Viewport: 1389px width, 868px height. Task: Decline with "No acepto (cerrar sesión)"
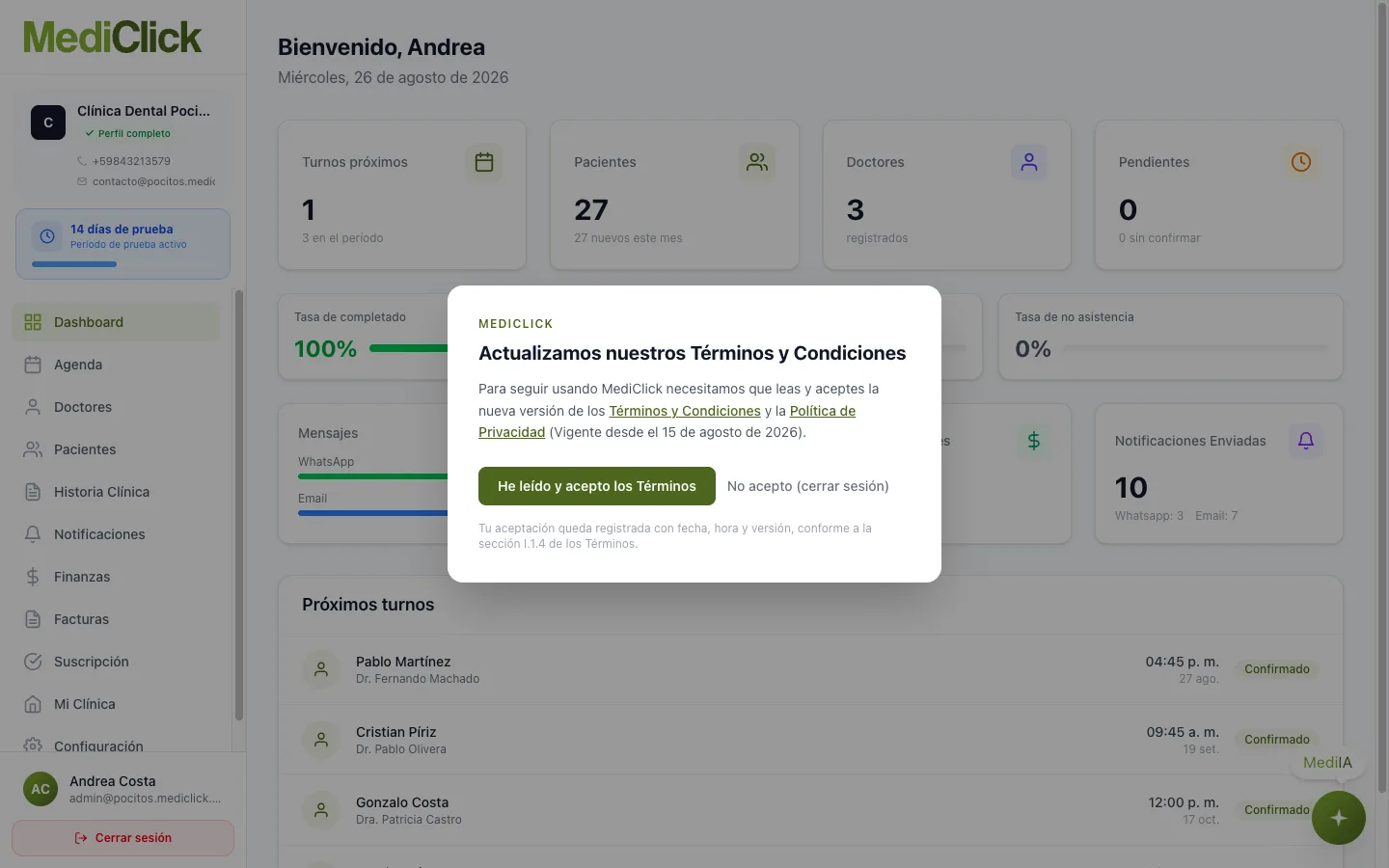coord(808,486)
